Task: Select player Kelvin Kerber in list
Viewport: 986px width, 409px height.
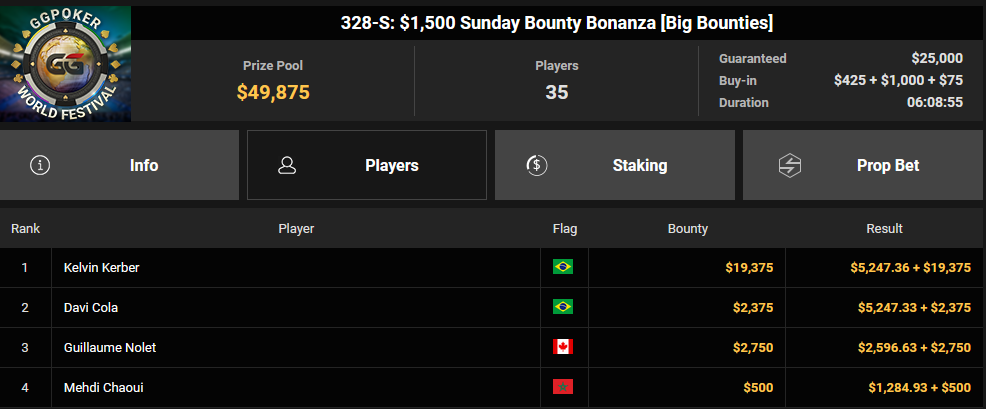Action: (x=102, y=267)
